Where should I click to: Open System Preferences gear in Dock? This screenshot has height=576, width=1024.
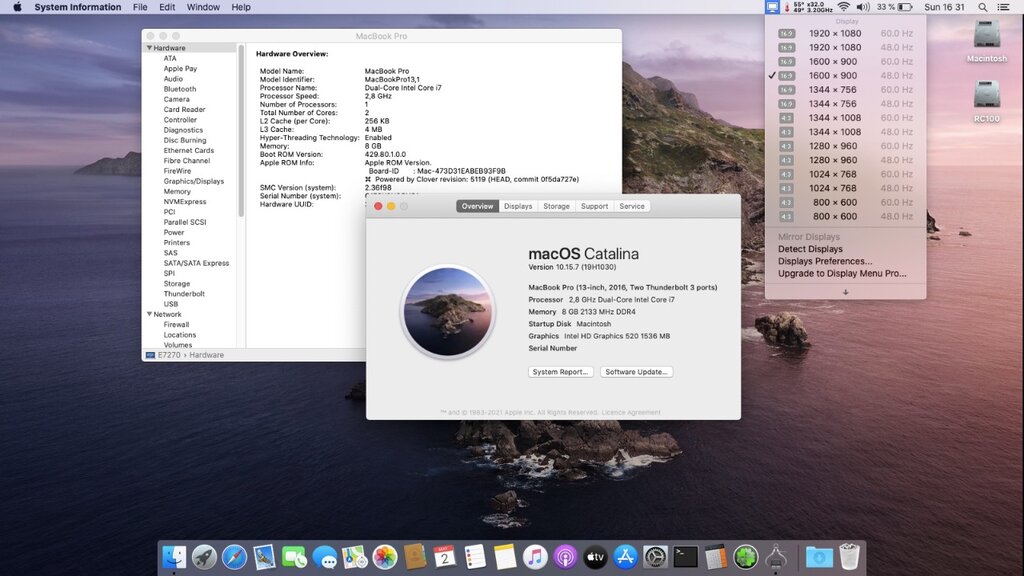pos(656,557)
